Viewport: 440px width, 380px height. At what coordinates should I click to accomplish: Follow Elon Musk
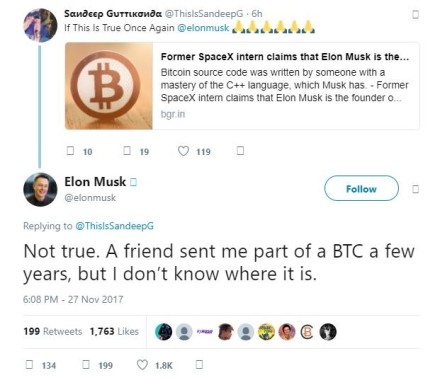361,188
